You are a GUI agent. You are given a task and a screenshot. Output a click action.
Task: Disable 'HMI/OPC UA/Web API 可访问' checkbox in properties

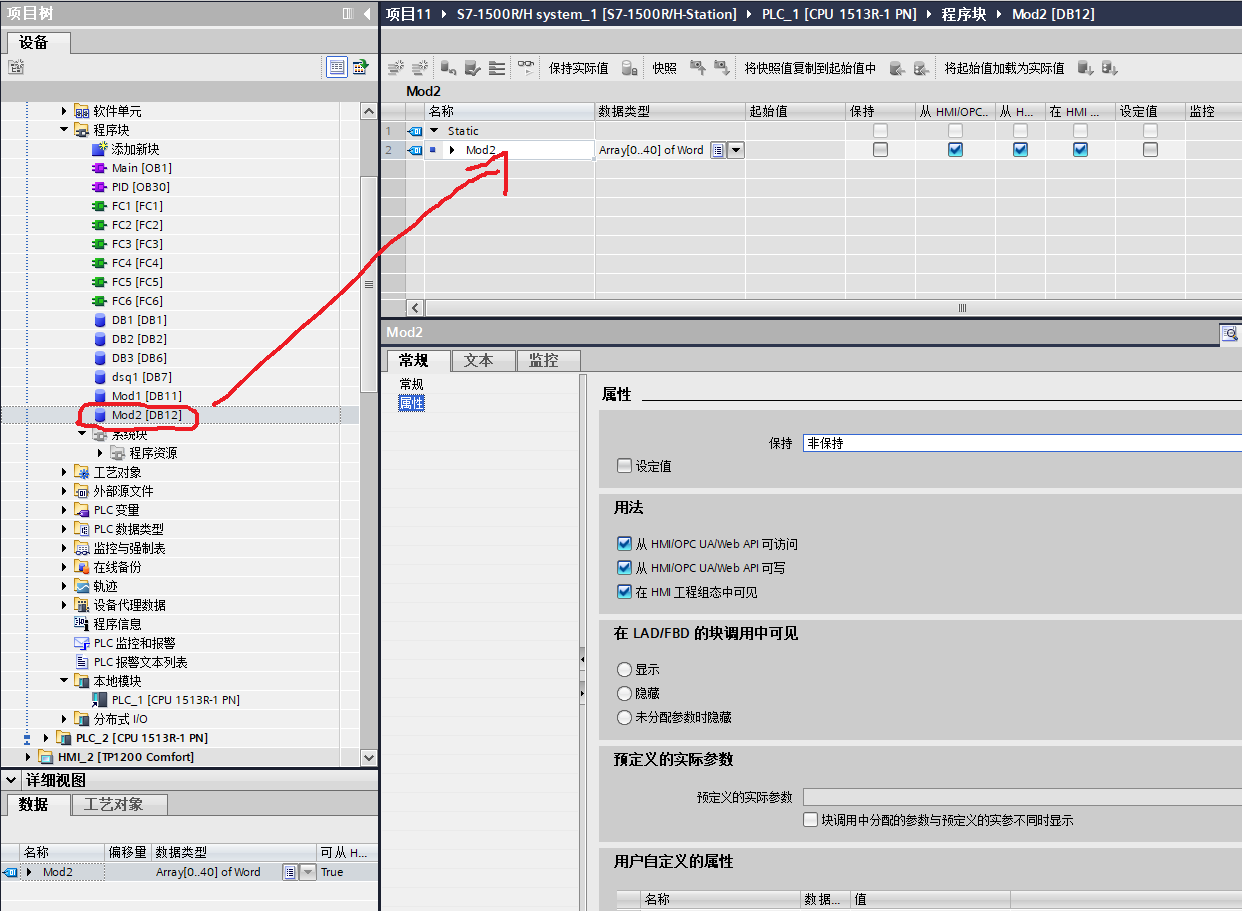(625, 544)
